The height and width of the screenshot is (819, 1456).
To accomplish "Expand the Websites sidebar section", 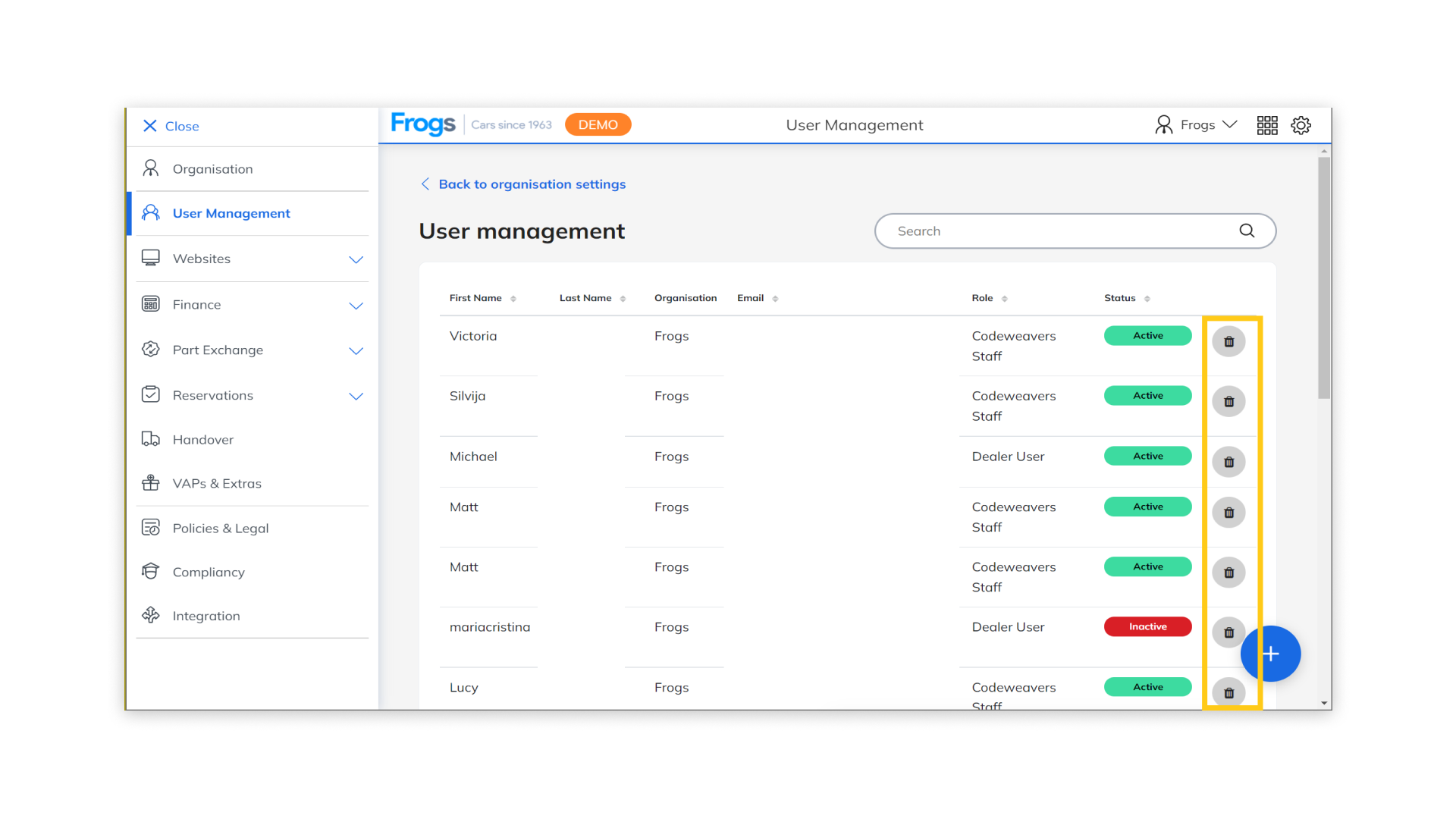I will pos(356,259).
